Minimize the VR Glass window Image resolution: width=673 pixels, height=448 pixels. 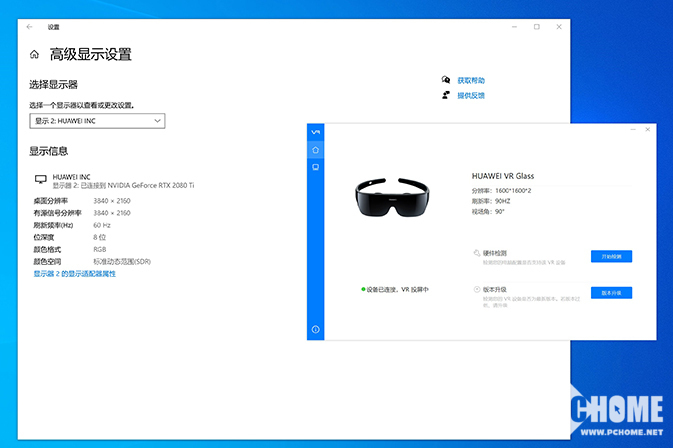pyautogui.click(x=633, y=129)
